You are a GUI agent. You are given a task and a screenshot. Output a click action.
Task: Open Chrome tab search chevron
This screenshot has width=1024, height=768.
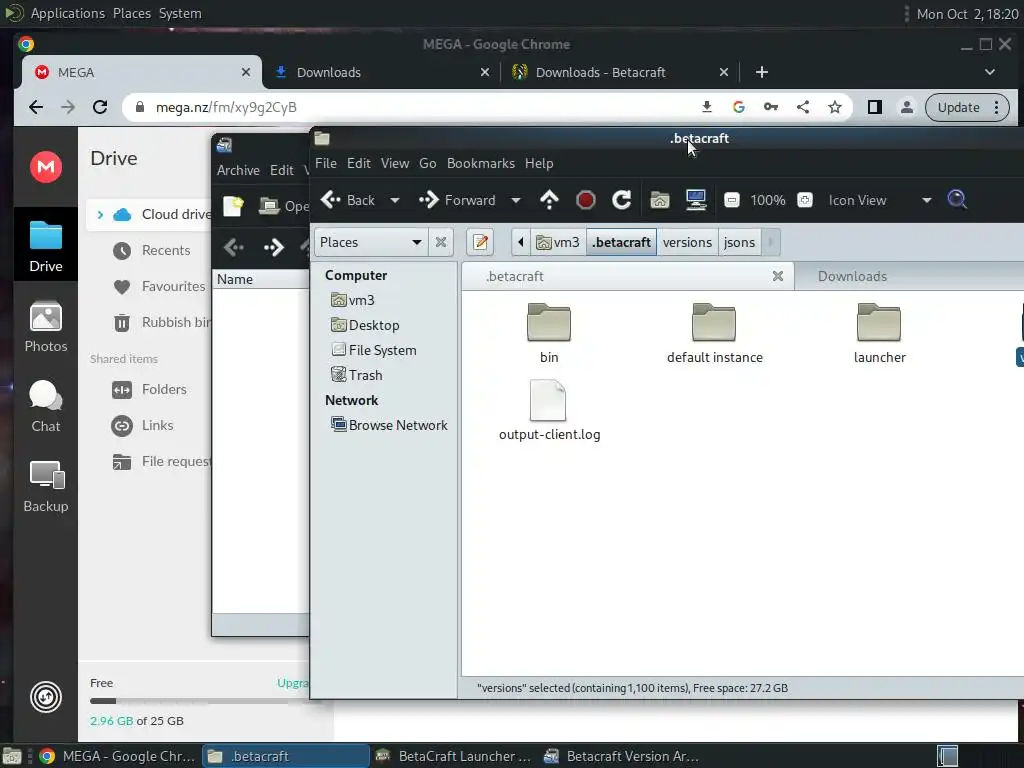tap(990, 72)
